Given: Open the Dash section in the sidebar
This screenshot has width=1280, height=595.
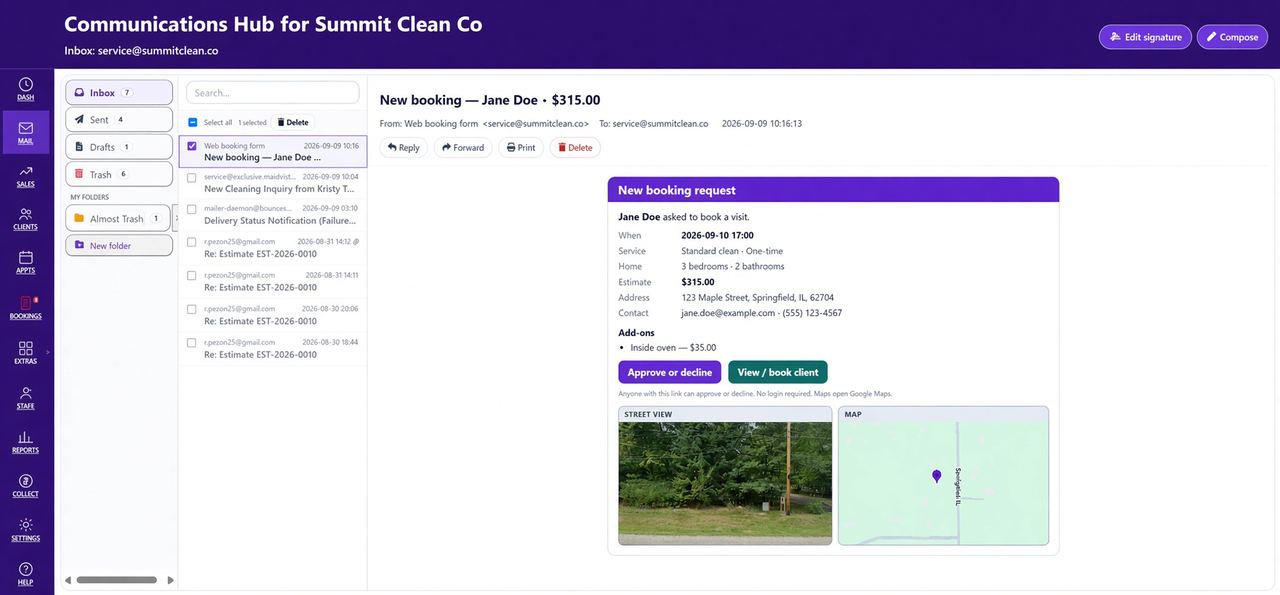Looking at the screenshot, I should (26, 88).
